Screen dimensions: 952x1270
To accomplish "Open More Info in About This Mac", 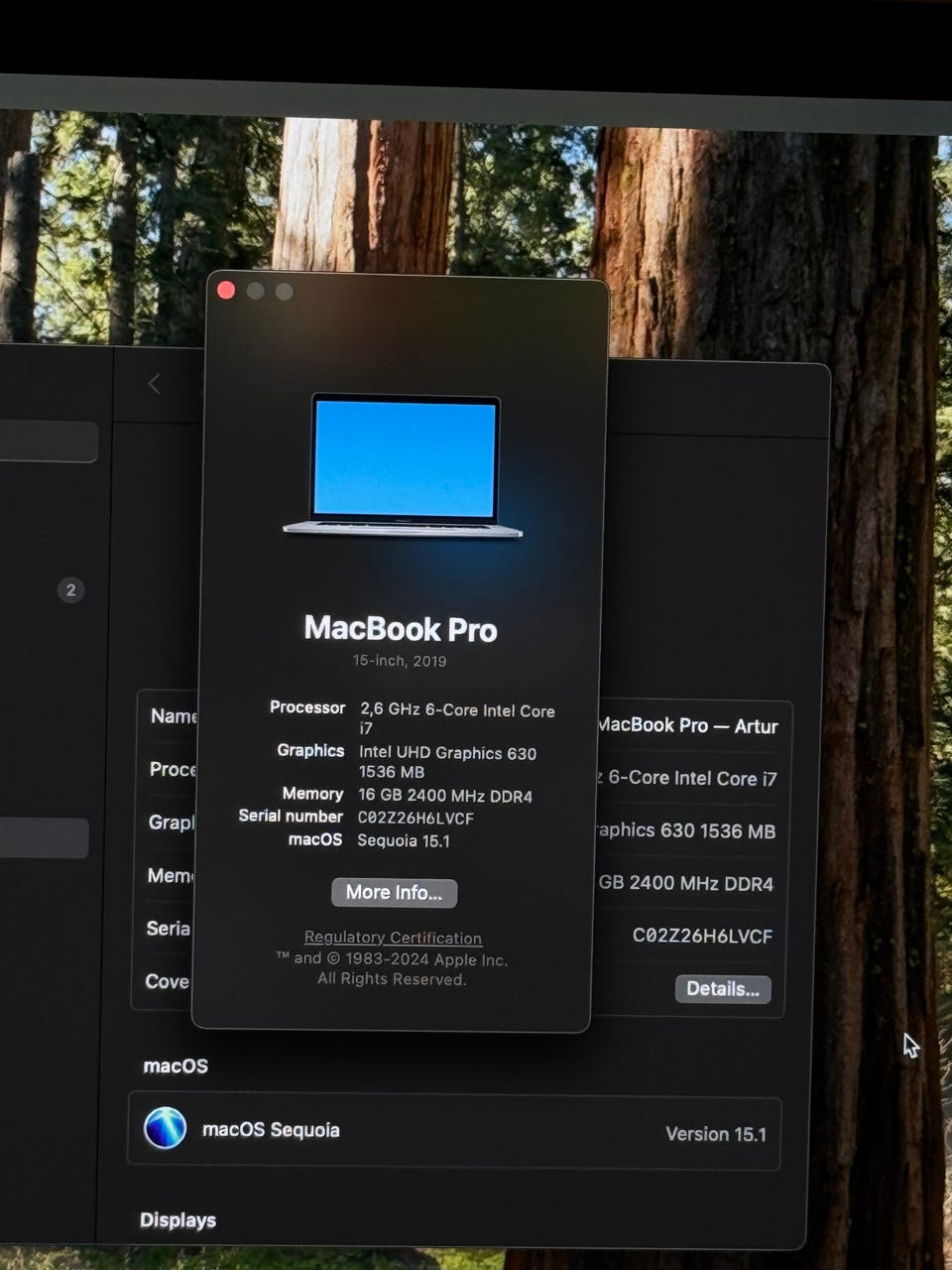I will point(394,892).
